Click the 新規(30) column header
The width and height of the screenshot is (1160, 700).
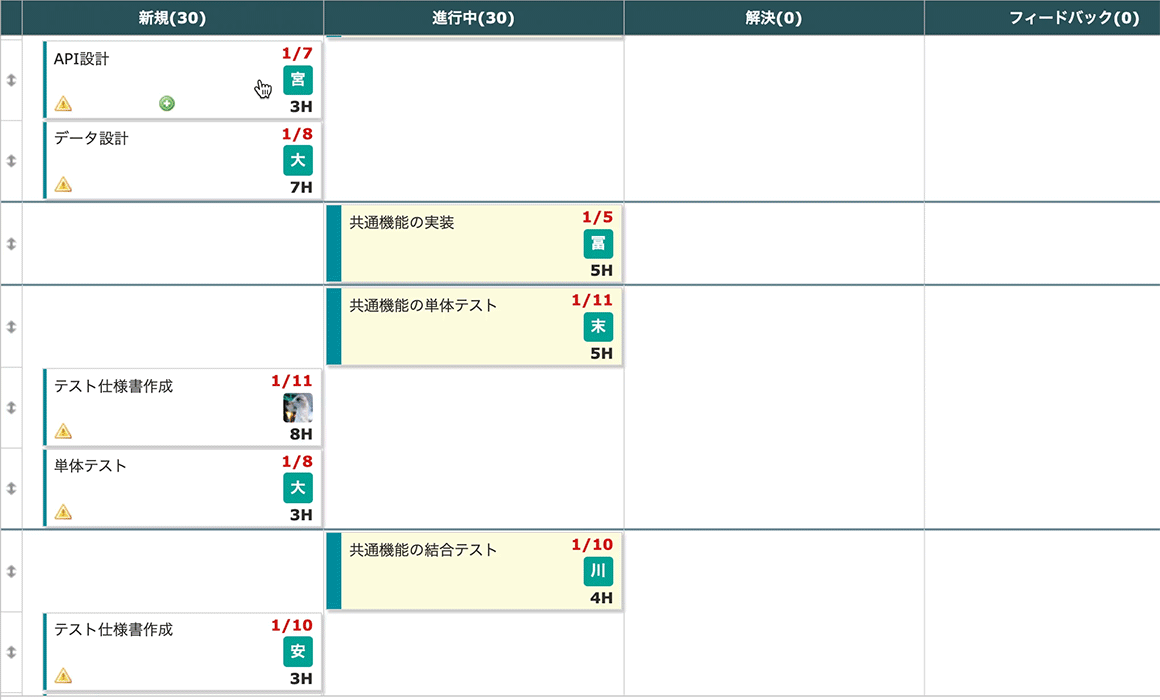pyautogui.click(x=173, y=18)
